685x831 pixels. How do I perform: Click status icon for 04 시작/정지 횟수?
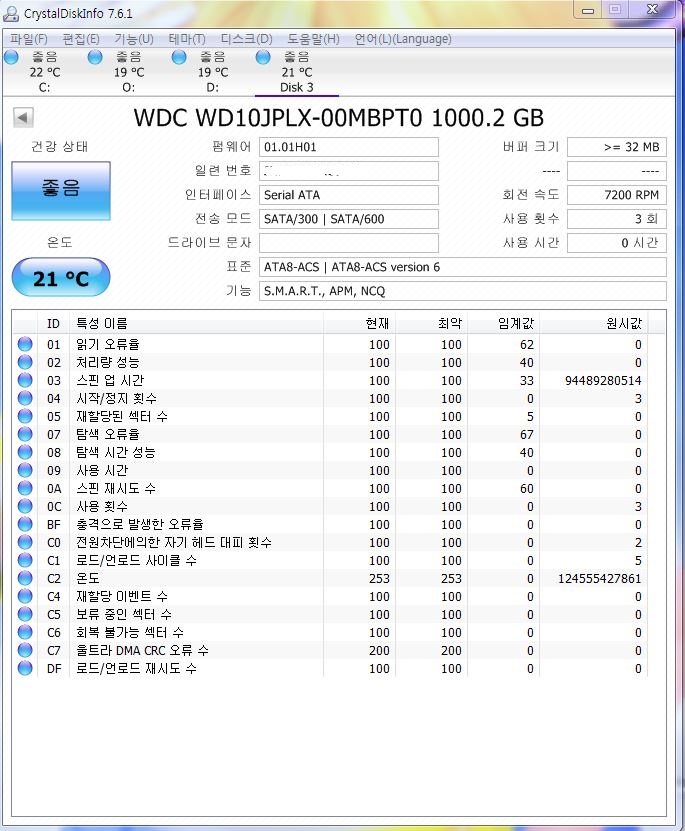[x=25, y=399]
